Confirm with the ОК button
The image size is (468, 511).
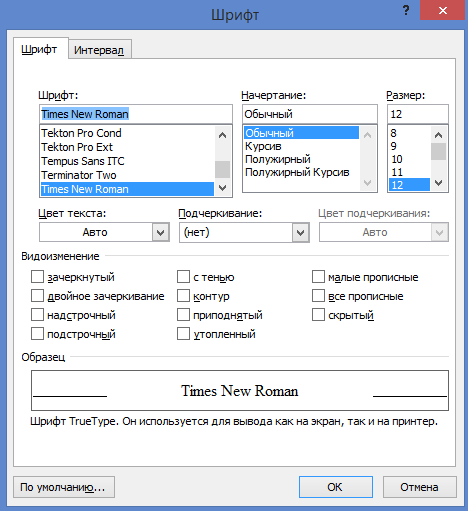click(336, 487)
